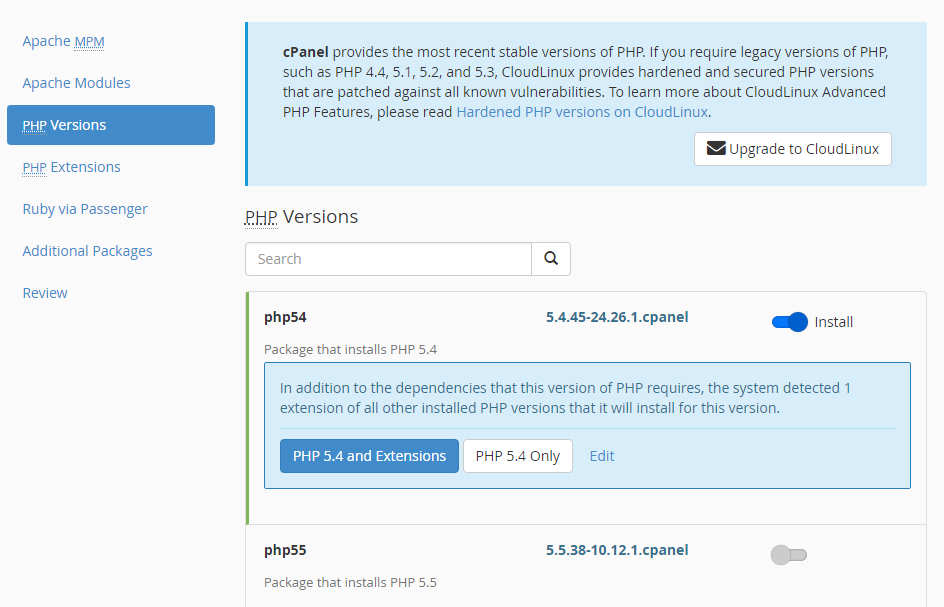This screenshot has height=607, width=944.
Task: Navigate to Ruby via Passenger
Action: (85, 209)
